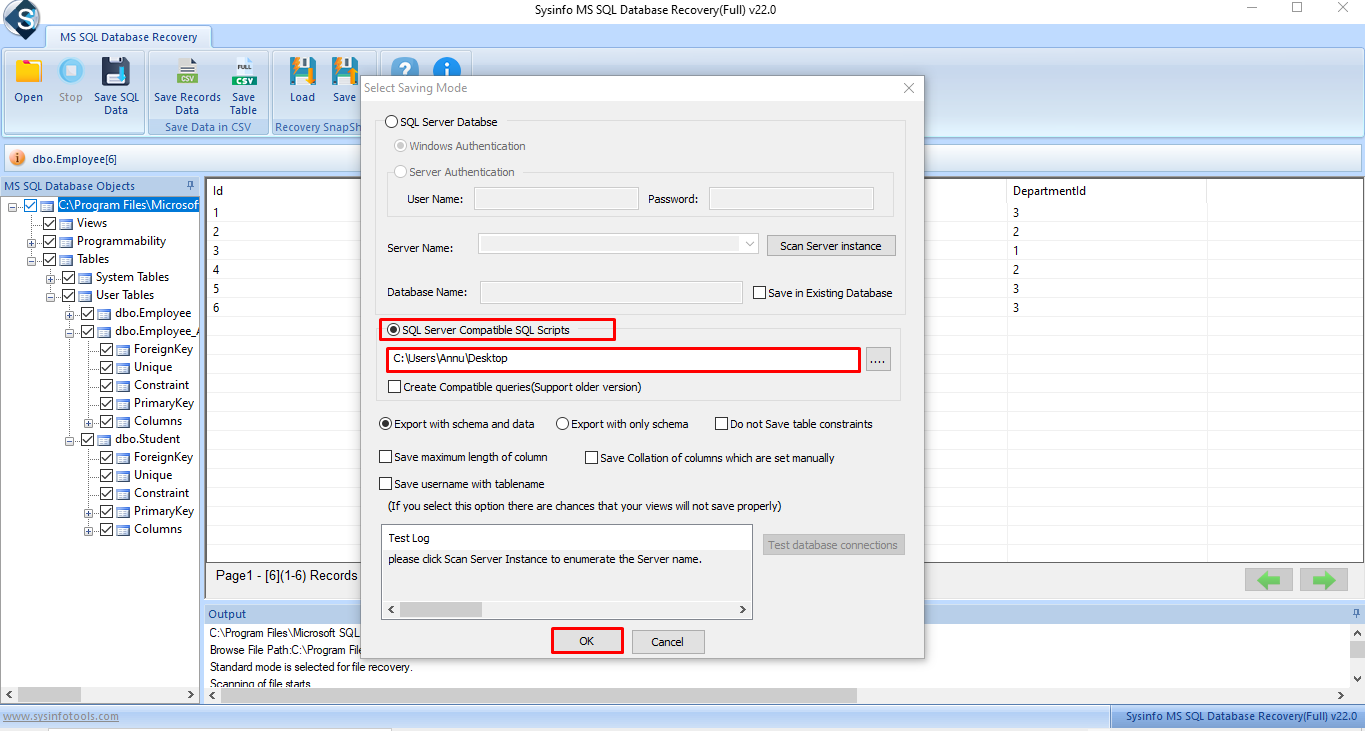Viewport: 1365px width, 731px height.
Task: Choose the Save Records Data CSV icon
Action: point(187,72)
